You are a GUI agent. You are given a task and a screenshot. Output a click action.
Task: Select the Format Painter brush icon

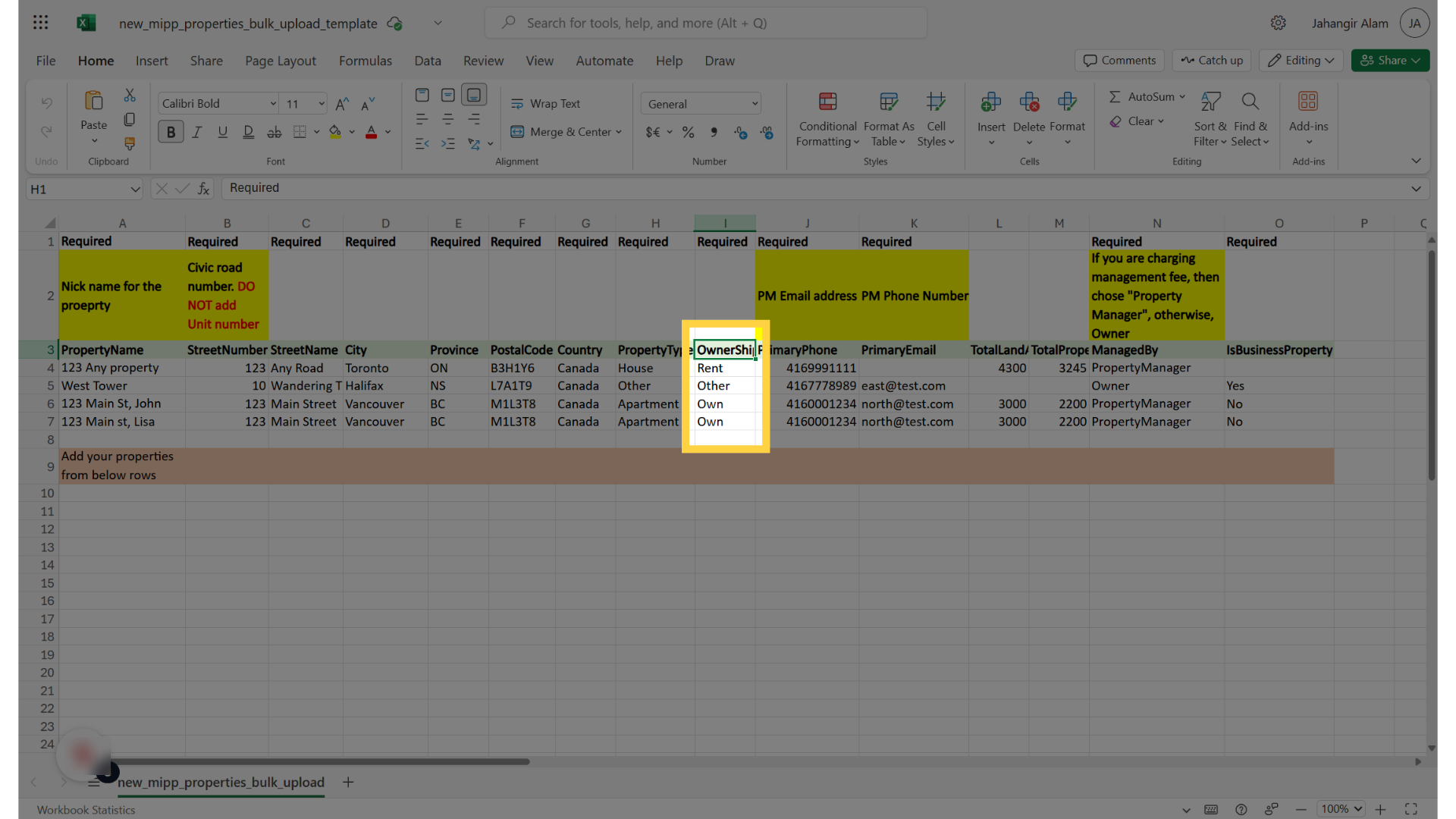pyautogui.click(x=130, y=143)
